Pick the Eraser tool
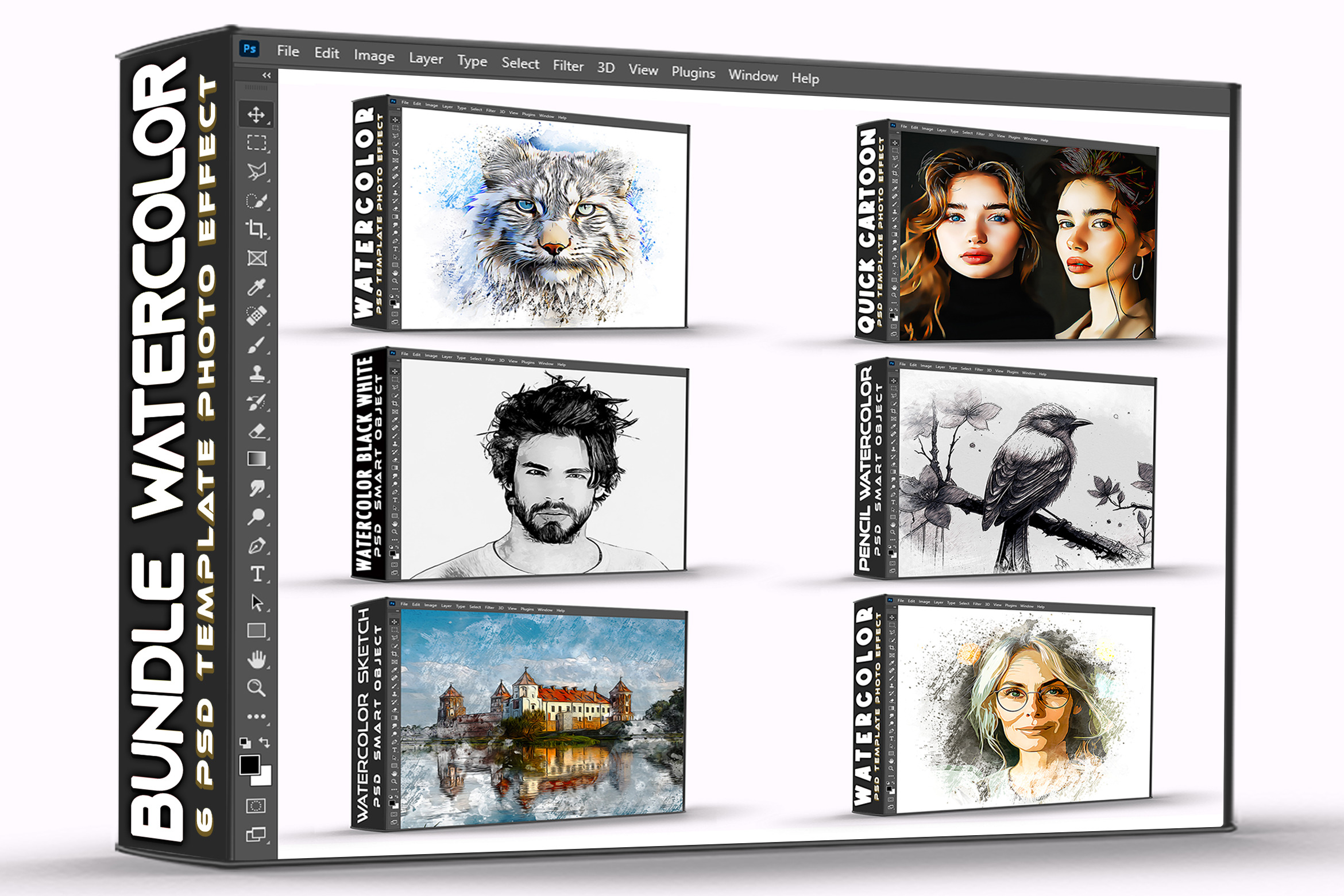Image resolution: width=1344 pixels, height=896 pixels. [257, 431]
